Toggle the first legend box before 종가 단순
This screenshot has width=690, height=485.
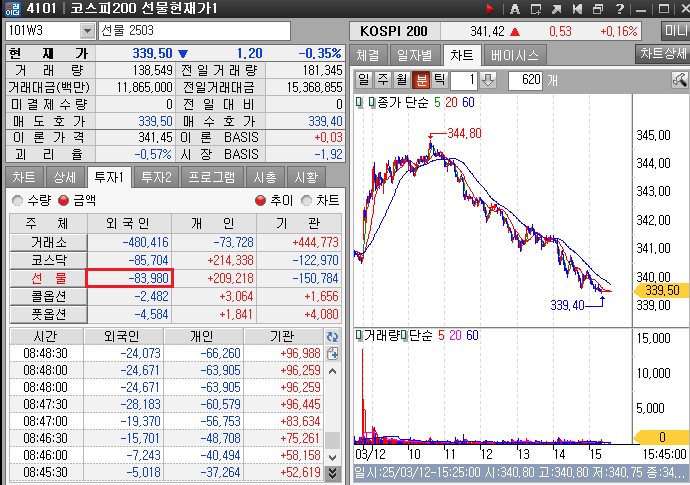pos(359,103)
